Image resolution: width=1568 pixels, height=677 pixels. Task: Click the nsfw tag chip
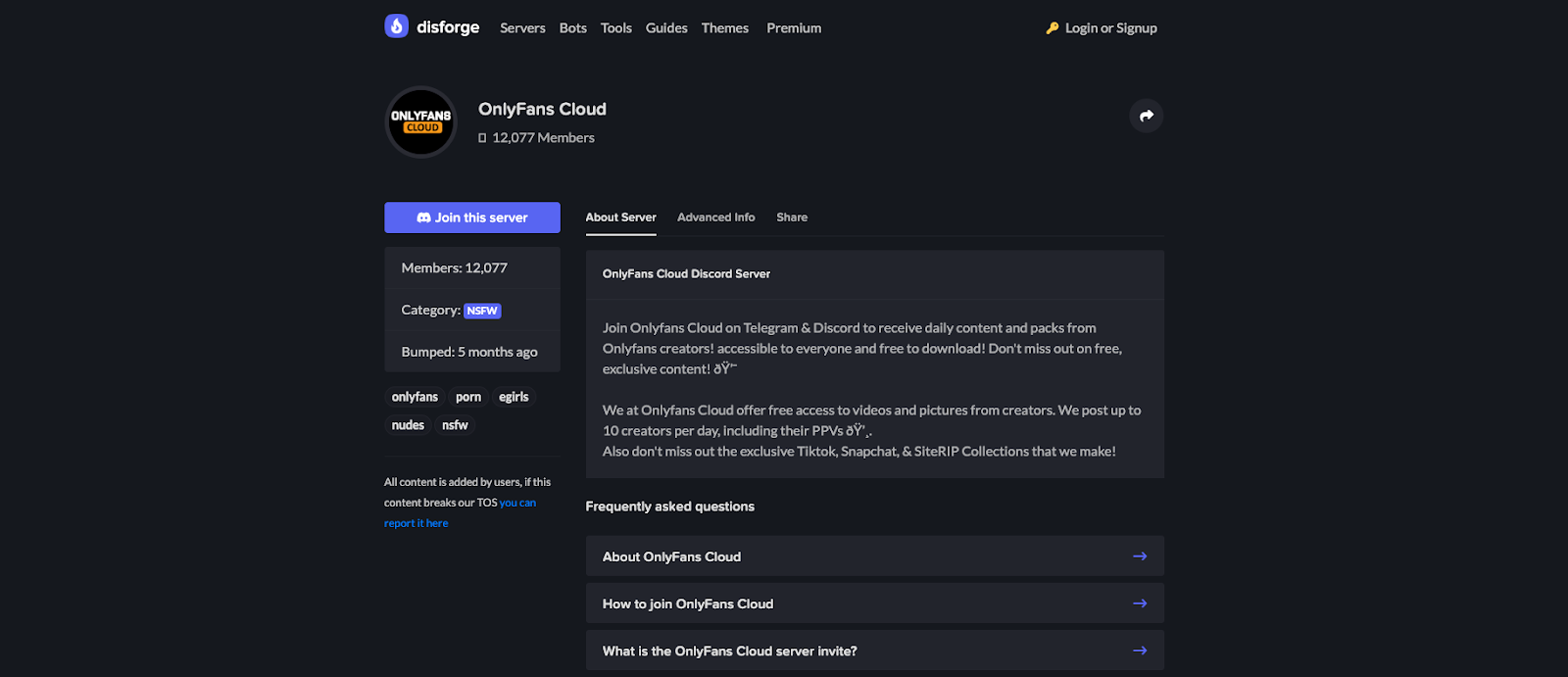tap(455, 425)
